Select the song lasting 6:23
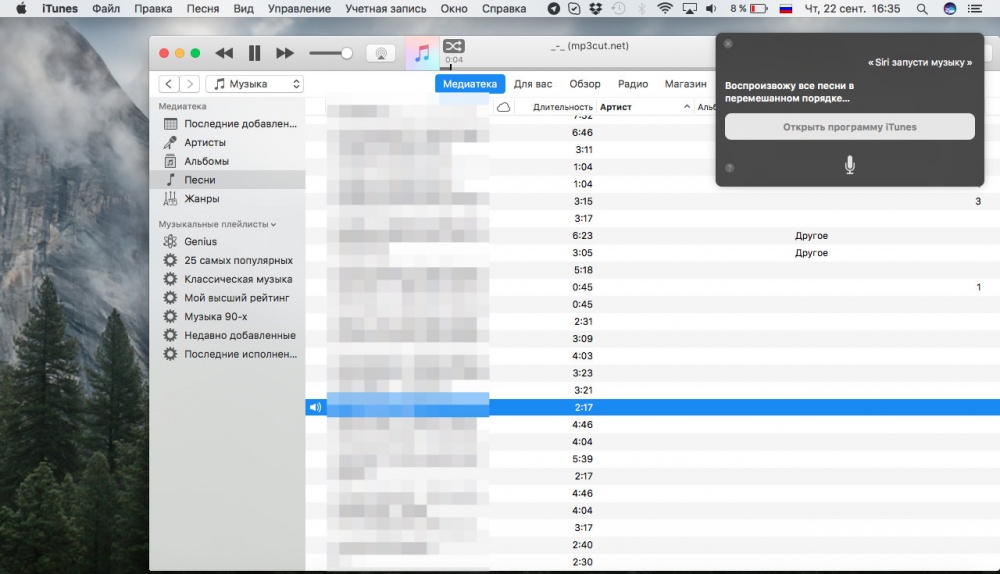This screenshot has width=1000, height=574. (x=652, y=235)
